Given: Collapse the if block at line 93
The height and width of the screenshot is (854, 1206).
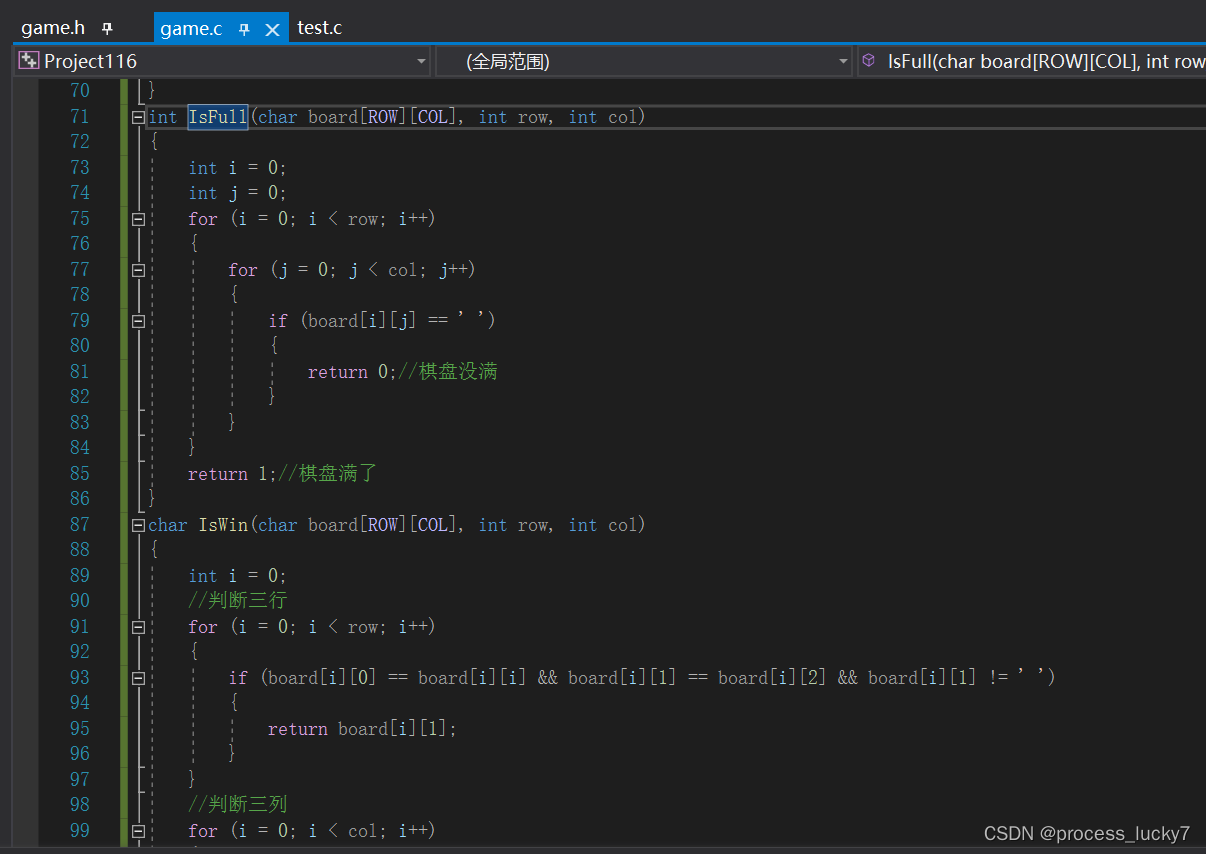Looking at the screenshot, I should [x=138, y=678].
